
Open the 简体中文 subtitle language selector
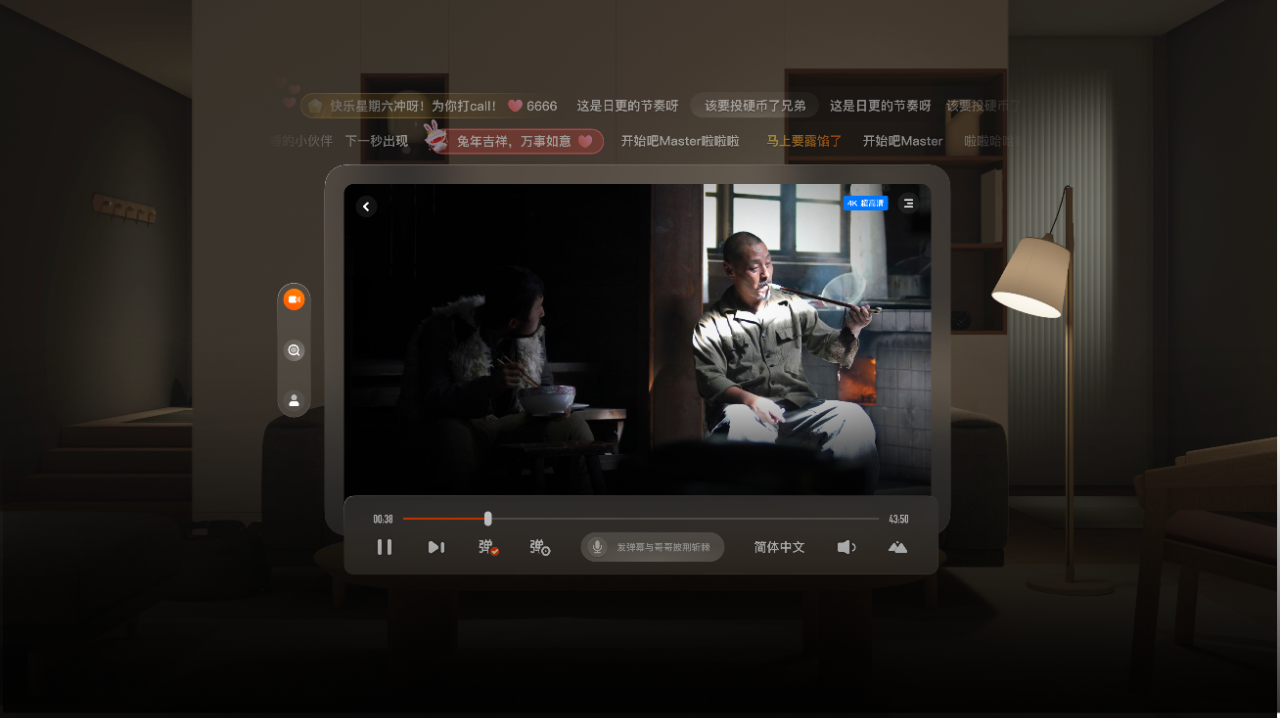pyautogui.click(x=779, y=547)
